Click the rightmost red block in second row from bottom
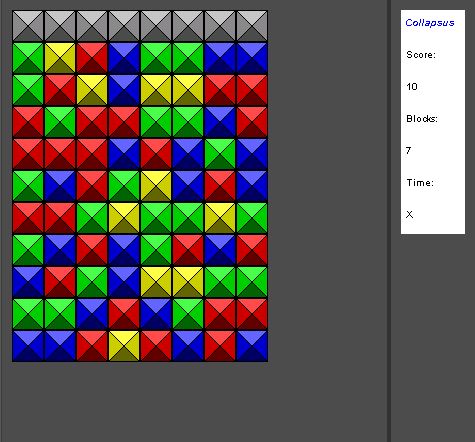 (x=252, y=314)
